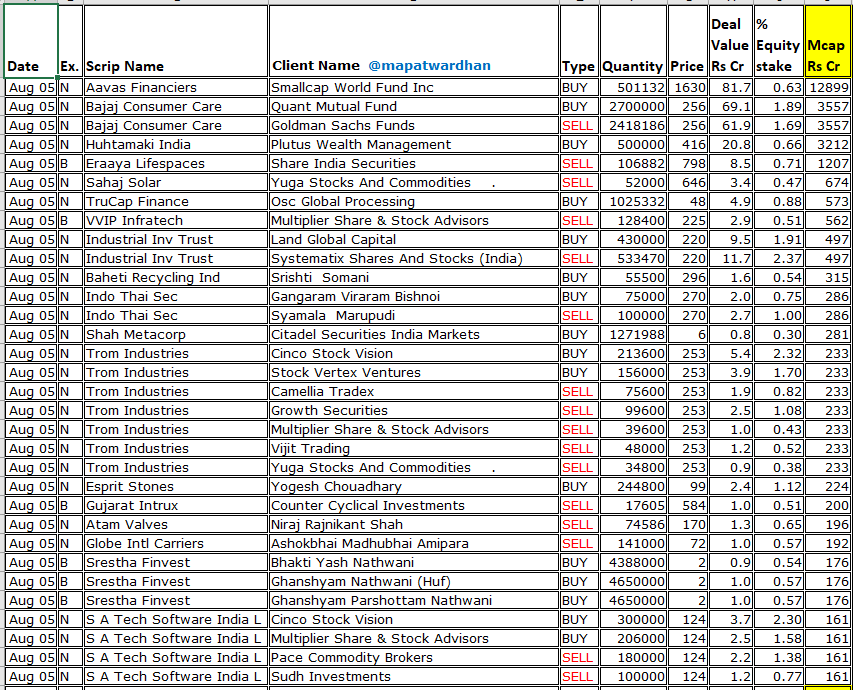Screen dimensions: 853x690
Task: Click Smallcap World Fund Inc cell
Action: pyautogui.click(x=413, y=88)
